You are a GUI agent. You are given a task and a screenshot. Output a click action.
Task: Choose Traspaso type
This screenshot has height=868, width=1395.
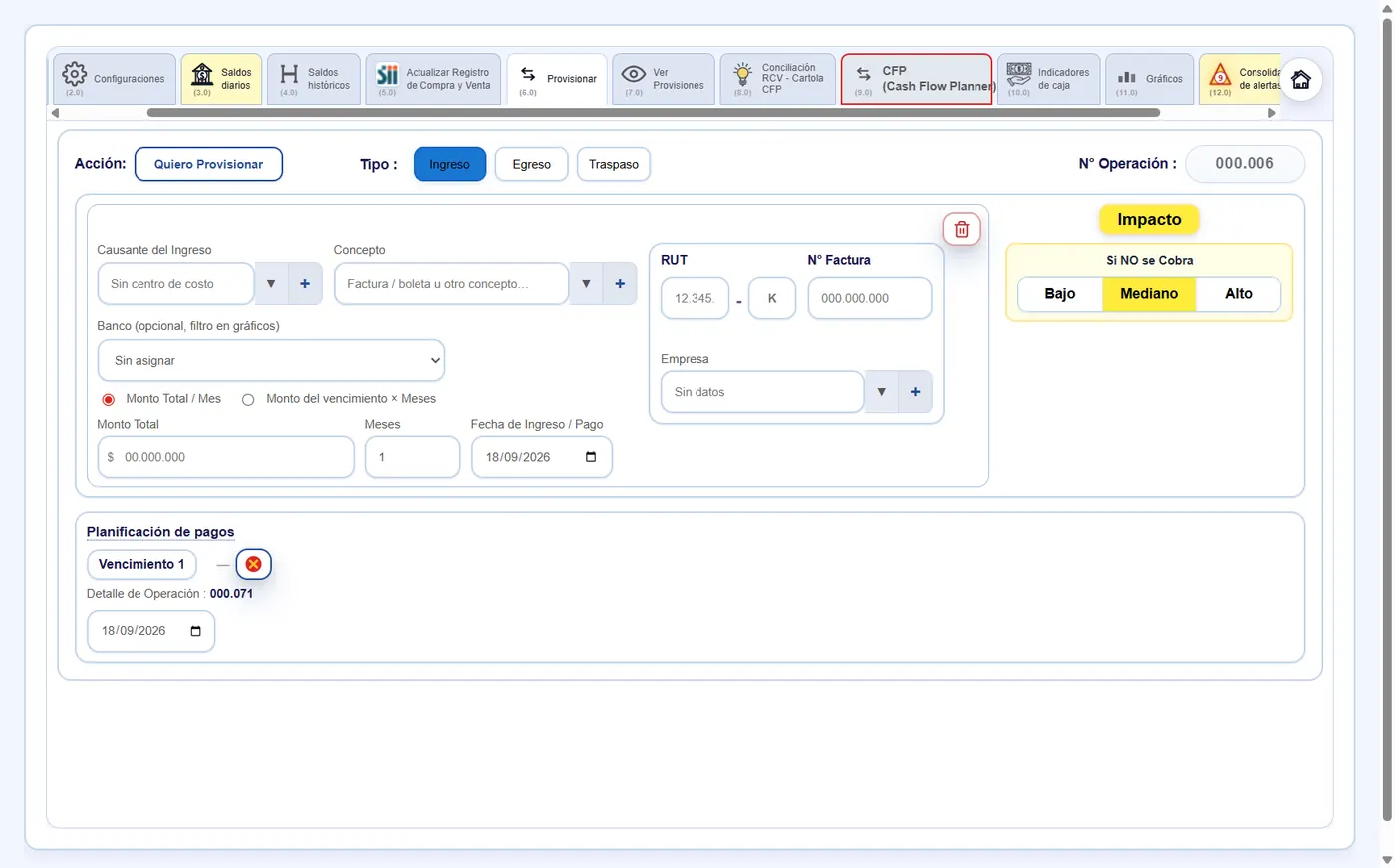pyautogui.click(x=614, y=164)
